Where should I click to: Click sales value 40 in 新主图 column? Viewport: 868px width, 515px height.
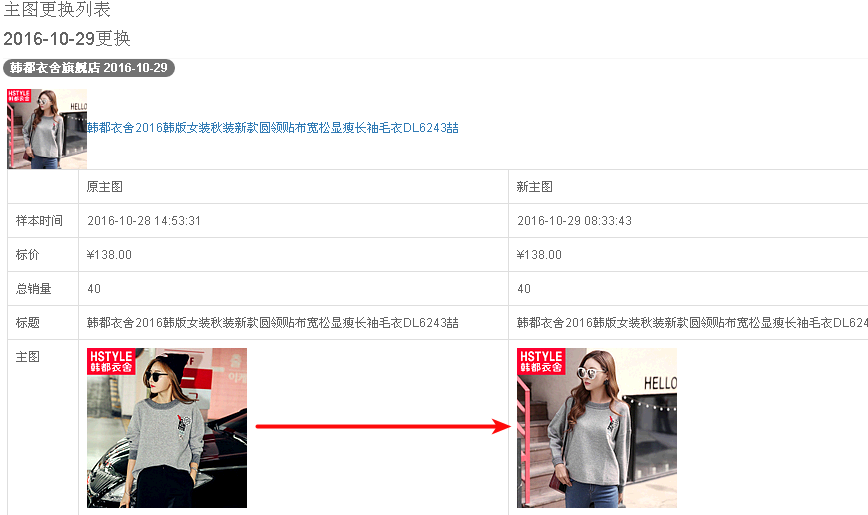[524, 289]
